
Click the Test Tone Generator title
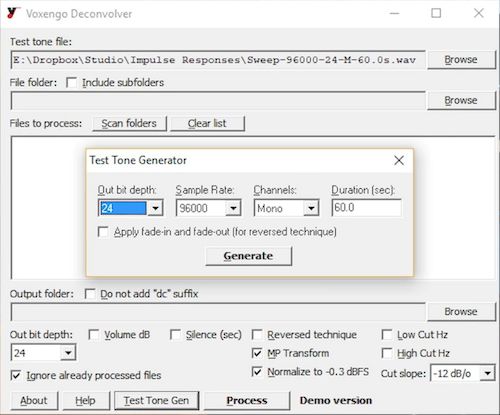click(138, 160)
